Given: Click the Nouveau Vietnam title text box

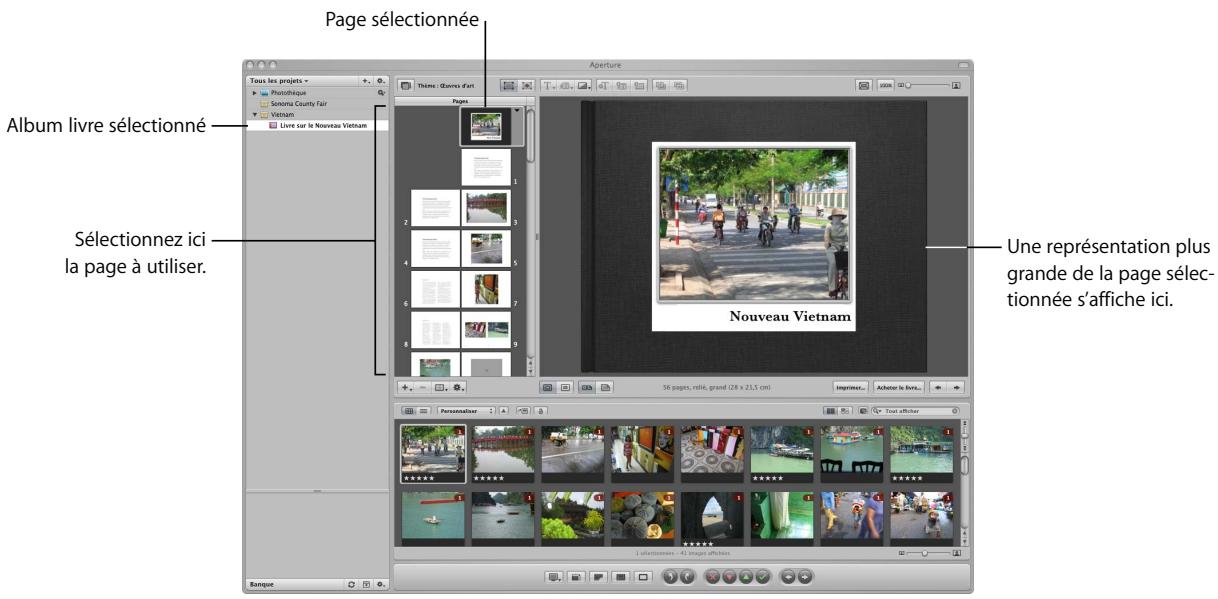Looking at the screenshot, I should 790,317.
